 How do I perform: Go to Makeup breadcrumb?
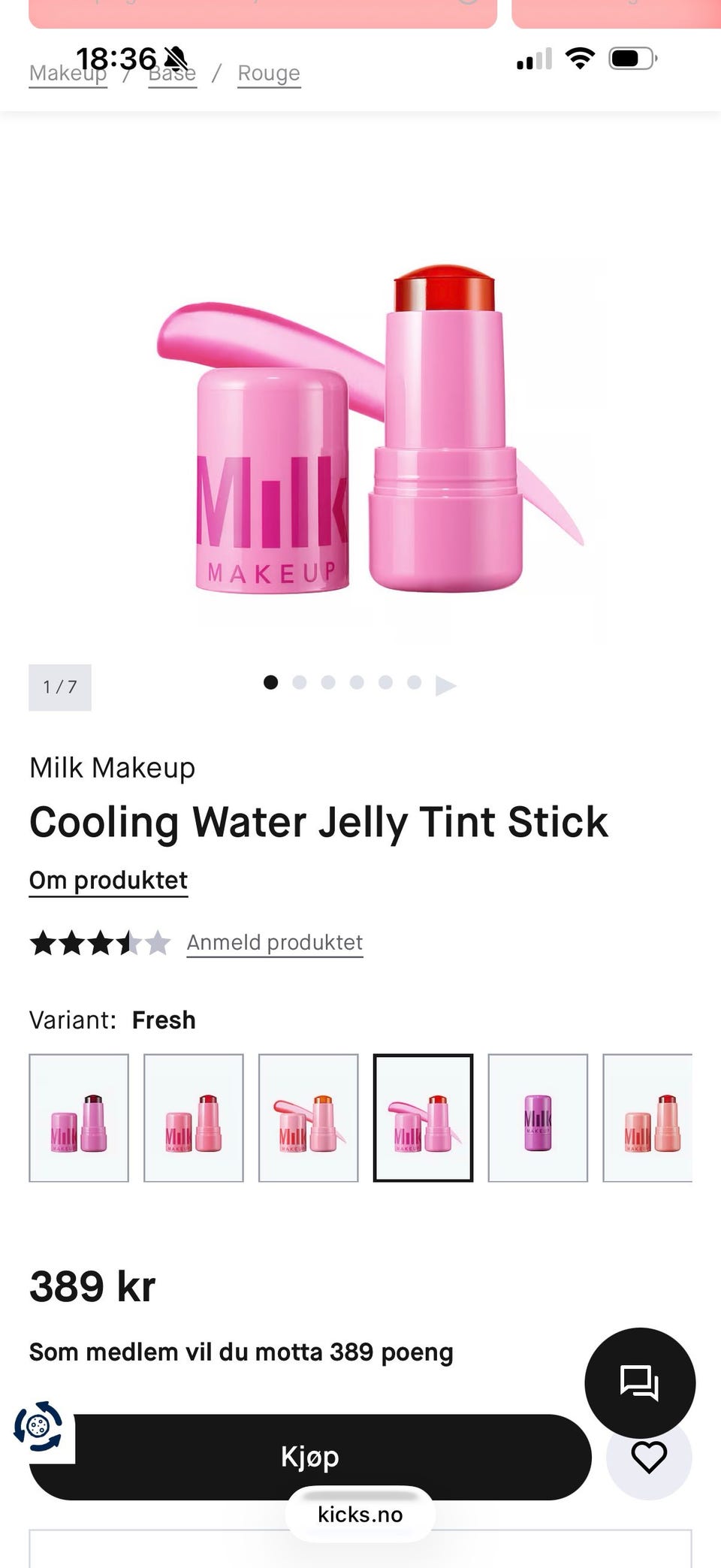pyautogui.click(x=68, y=73)
